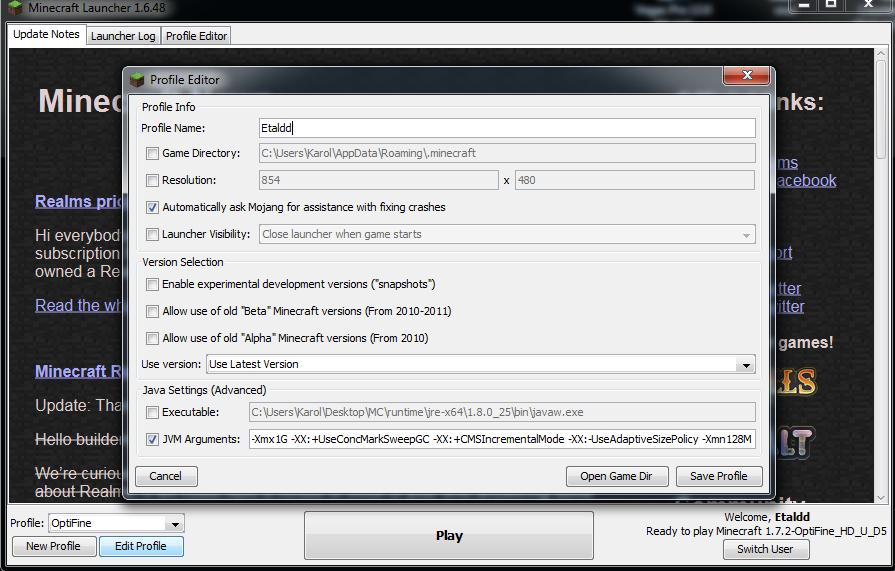Uncheck the JVM Arguments checkbox
This screenshot has height=571, width=895.
(x=152, y=439)
